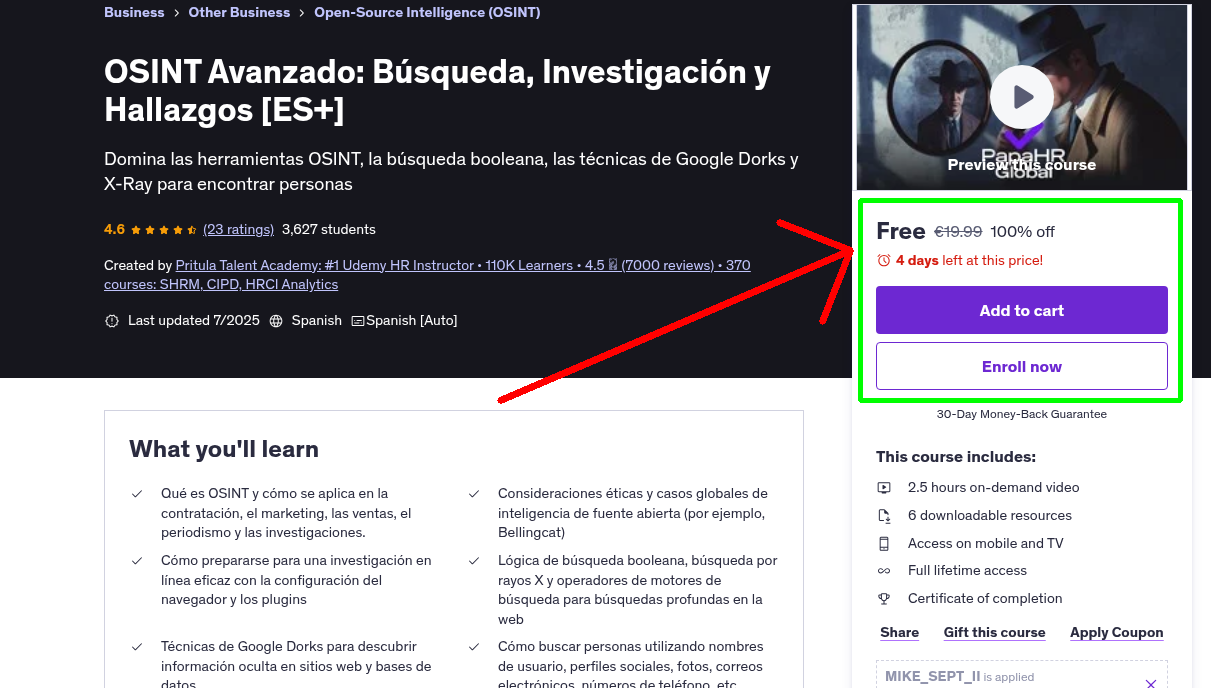Screen dimensions: 1211x688
Task: Click the Enroll now button
Action: coord(1021,366)
